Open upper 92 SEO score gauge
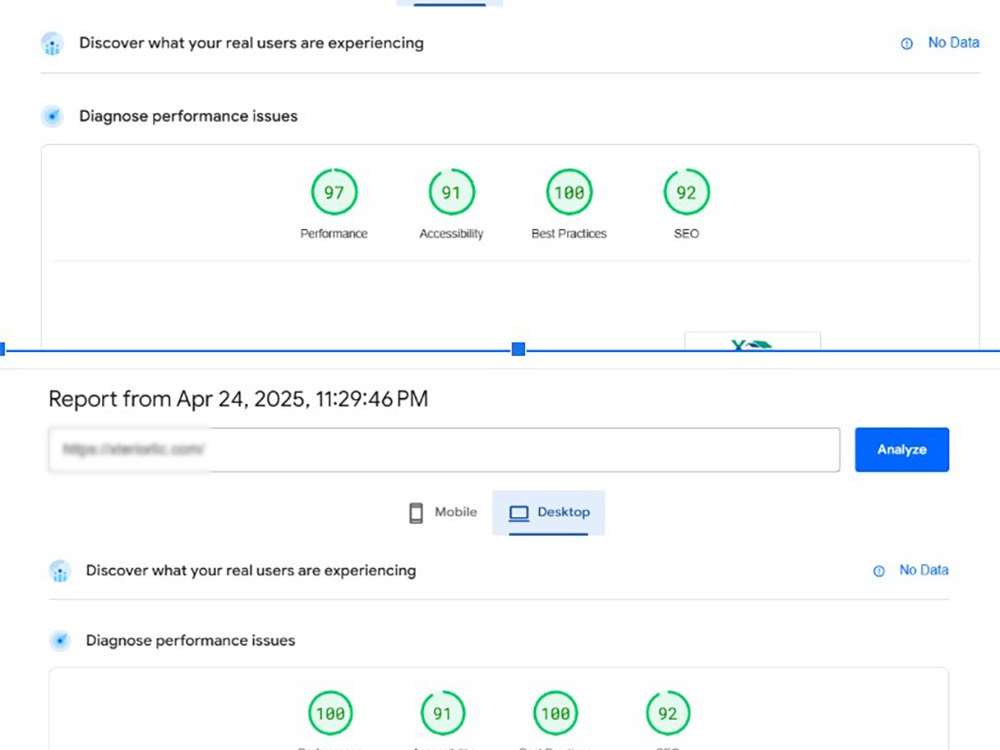The height and width of the screenshot is (750, 1000). point(686,192)
